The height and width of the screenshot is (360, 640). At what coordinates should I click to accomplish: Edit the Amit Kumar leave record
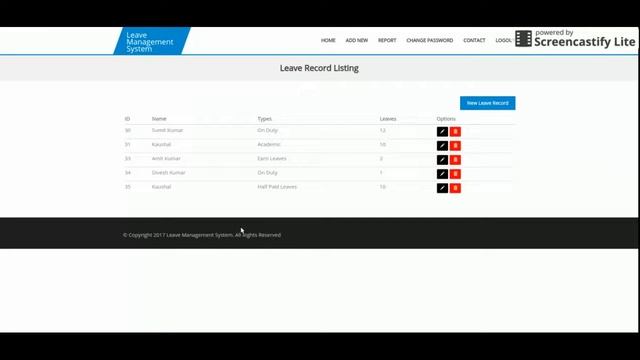(442, 160)
